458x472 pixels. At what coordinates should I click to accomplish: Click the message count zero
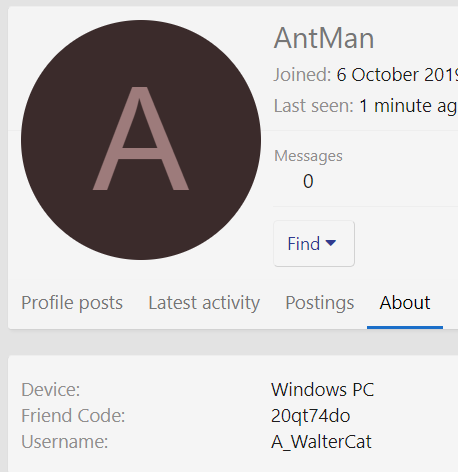pyautogui.click(x=308, y=181)
